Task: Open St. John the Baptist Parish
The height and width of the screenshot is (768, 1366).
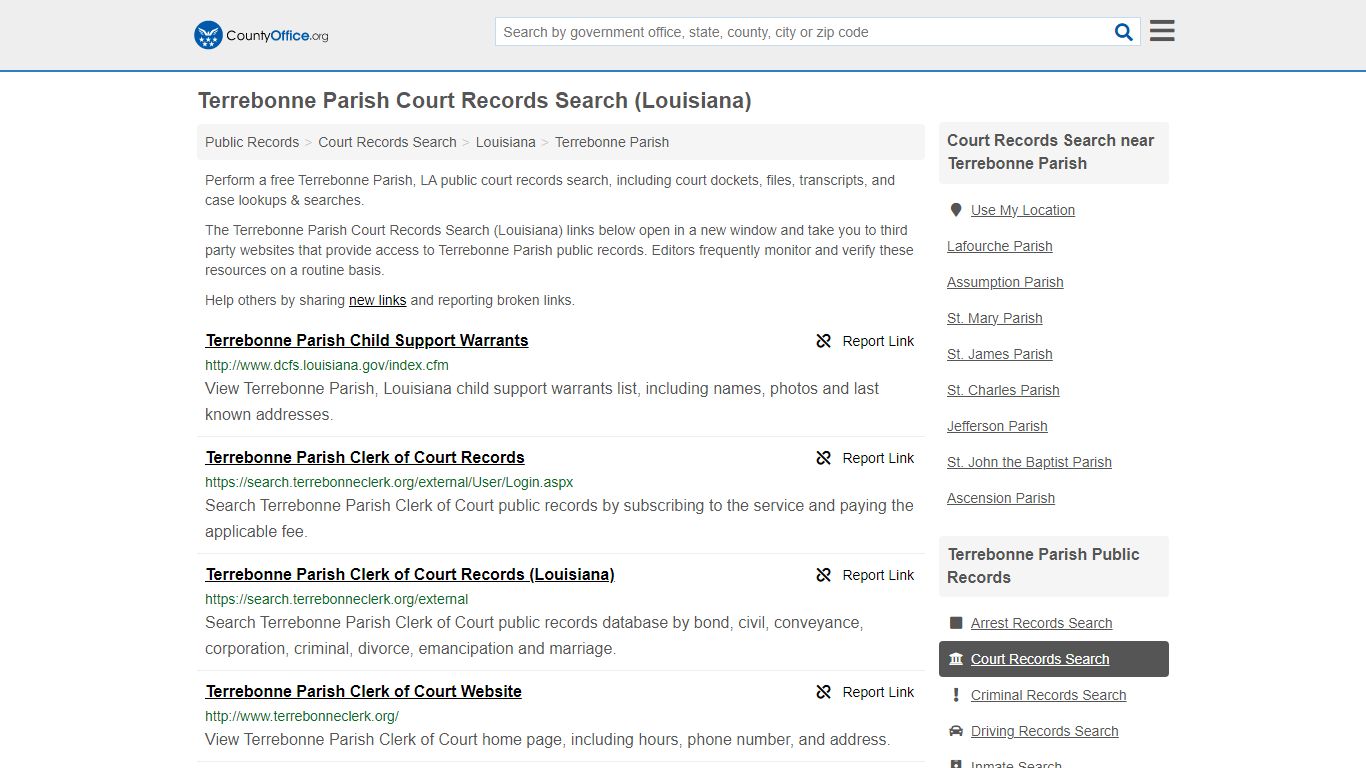Action: [1029, 462]
